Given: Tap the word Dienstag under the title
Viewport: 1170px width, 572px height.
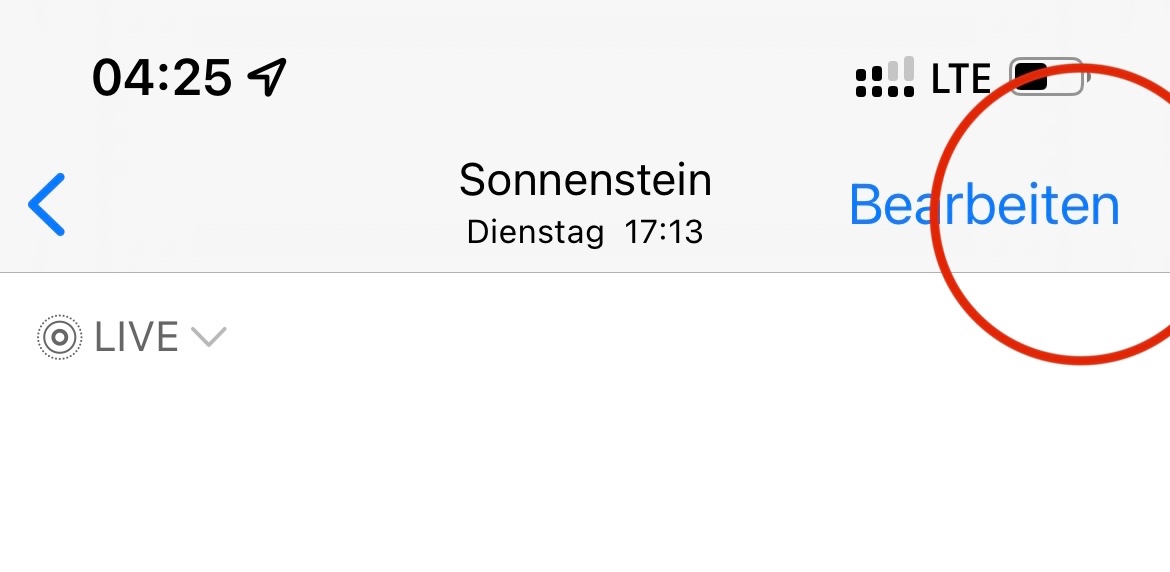Looking at the screenshot, I should 535,233.
